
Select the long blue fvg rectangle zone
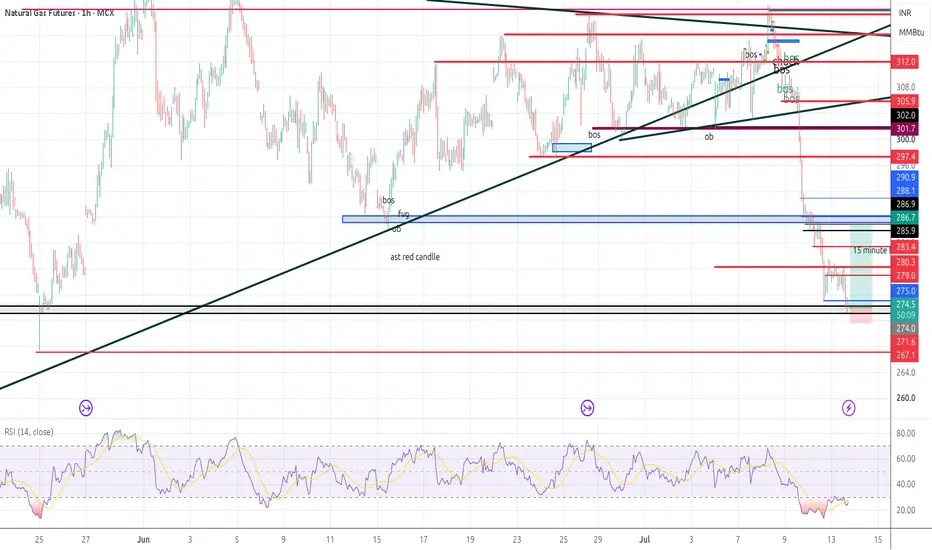[x=616, y=219]
